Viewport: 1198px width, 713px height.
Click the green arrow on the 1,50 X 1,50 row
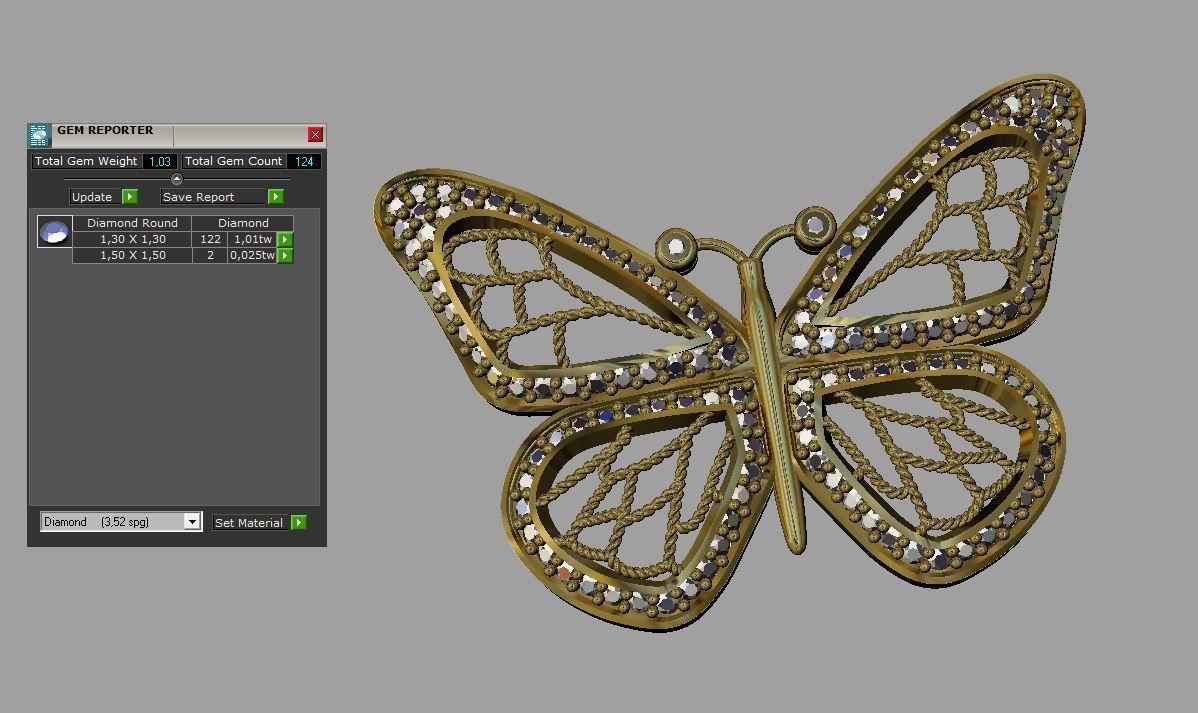285,255
